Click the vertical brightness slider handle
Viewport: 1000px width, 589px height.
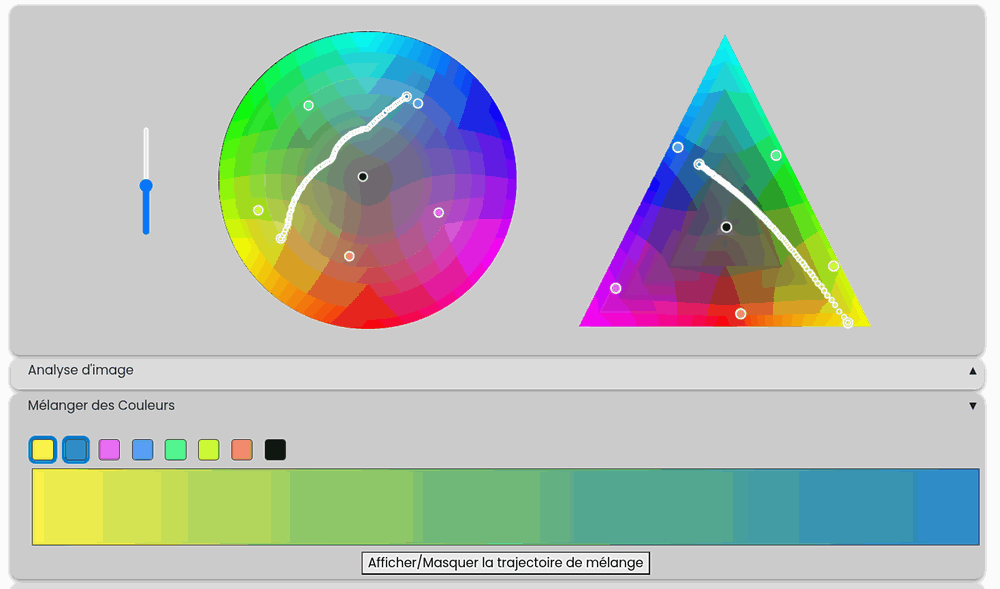(x=146, y=185)
